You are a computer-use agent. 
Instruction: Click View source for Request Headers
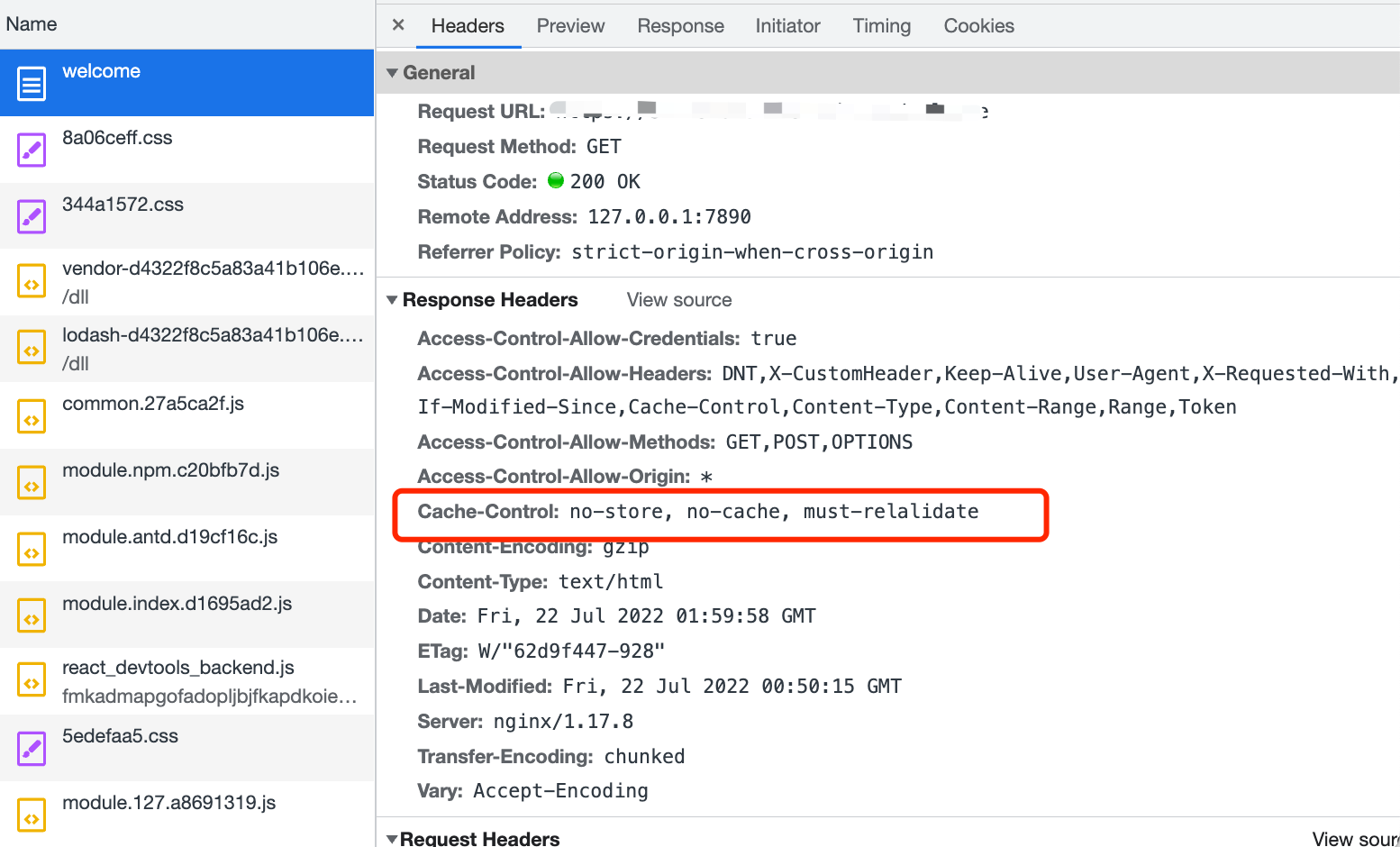(1356, 839)
